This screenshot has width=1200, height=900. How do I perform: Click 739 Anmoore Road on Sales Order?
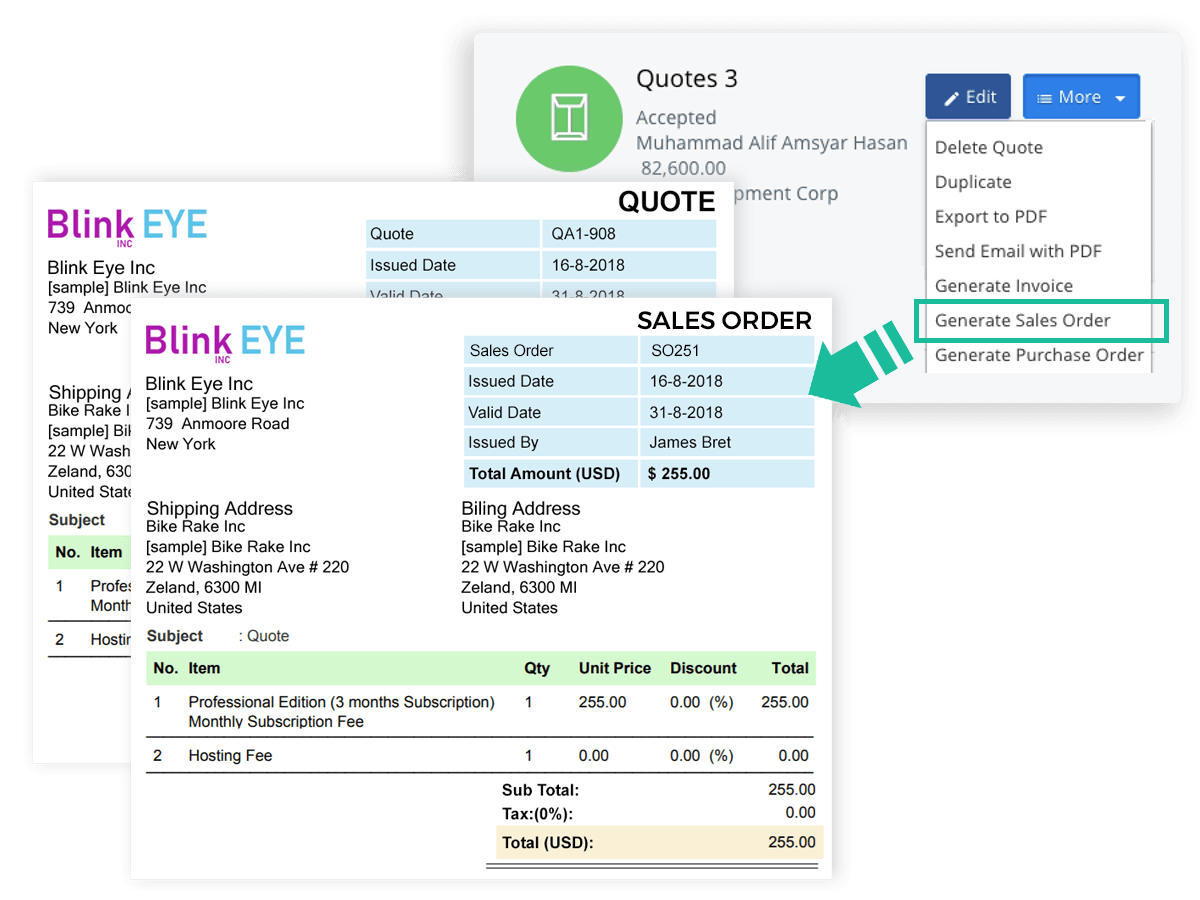coord(218,424)
